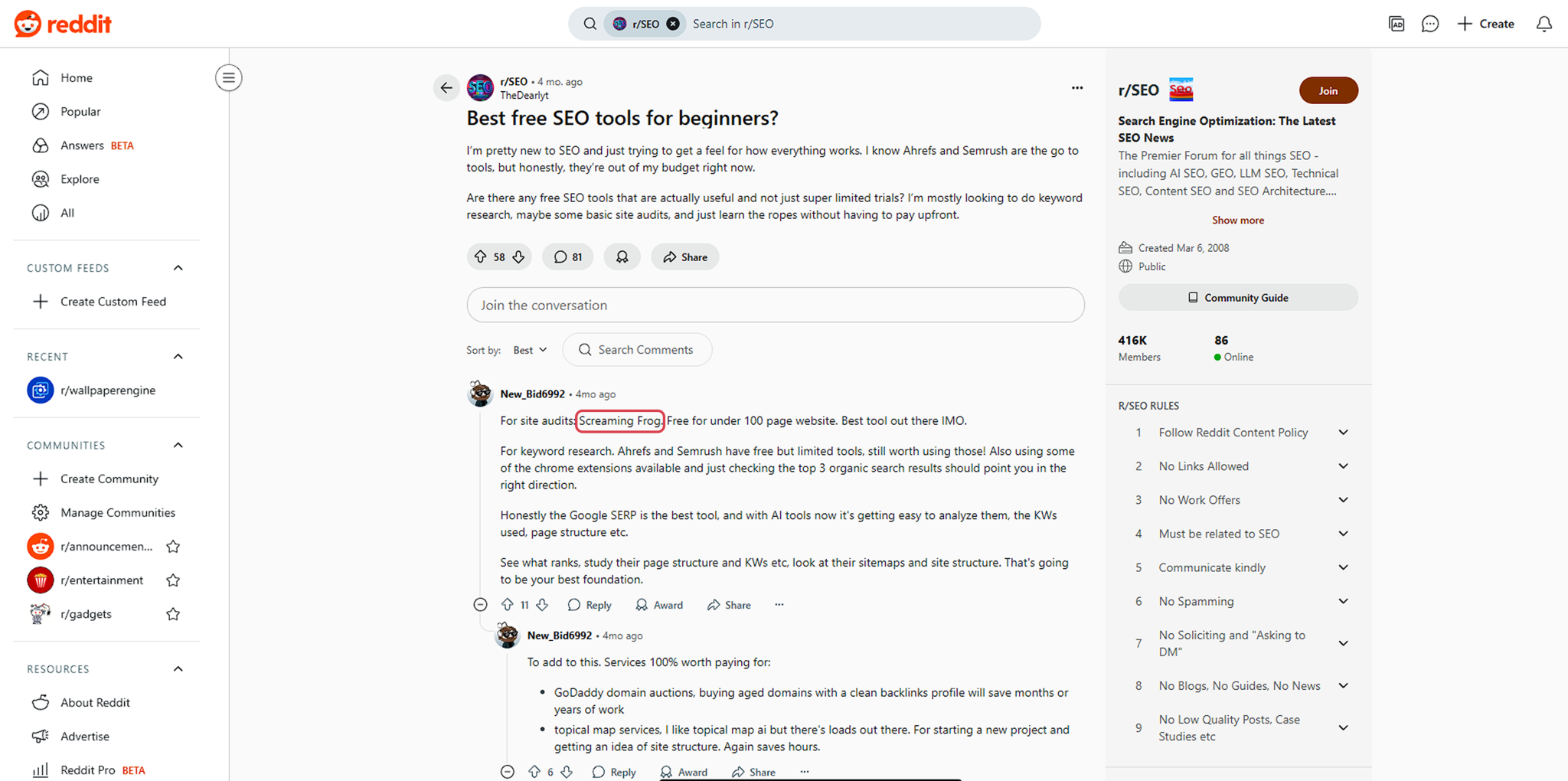Favorite r/gadgets with star
Image resolution: width=1568 pixels, height=781 pixels.
[173, 613]
